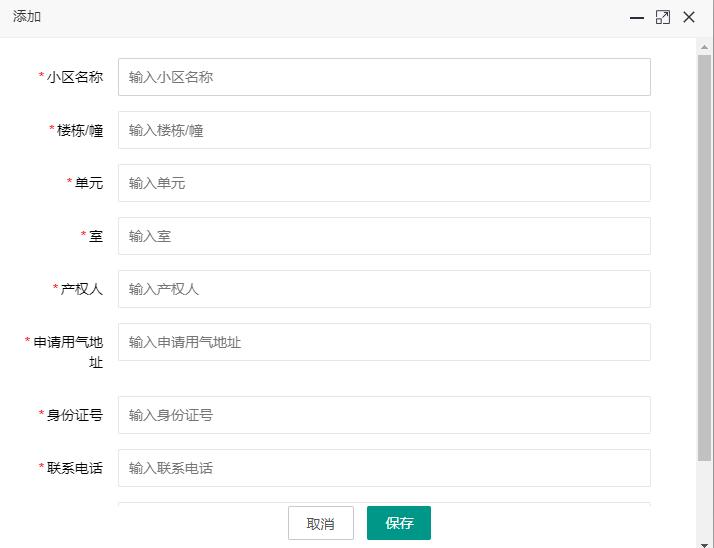The height and width of the screenshot is (548, 714).
Task: Select the 单元 input field
Action: point(384,183)
